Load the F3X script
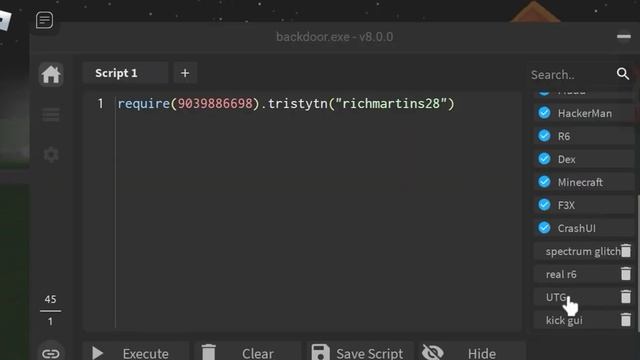 point(584,205)
